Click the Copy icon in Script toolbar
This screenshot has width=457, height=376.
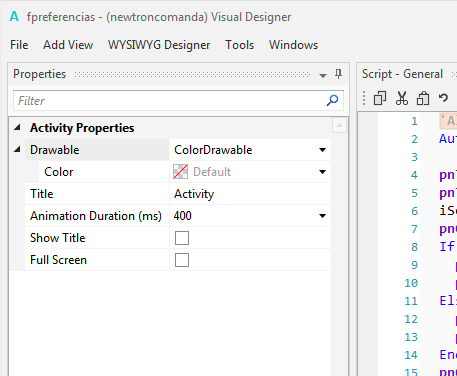(x=380, y=98)
